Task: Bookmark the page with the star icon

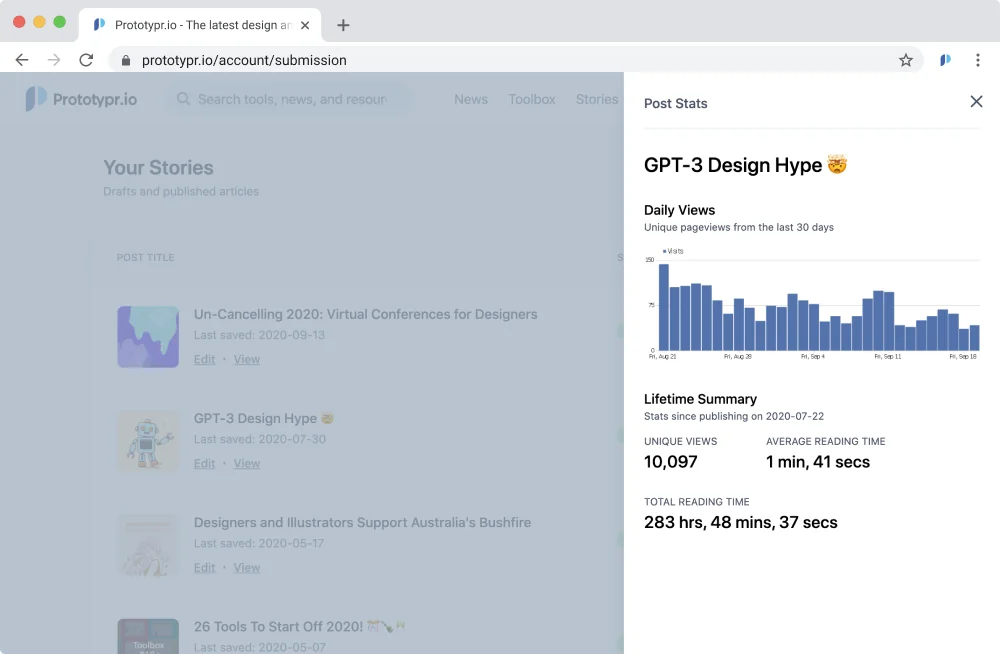Action: click(x=906, y=60)
